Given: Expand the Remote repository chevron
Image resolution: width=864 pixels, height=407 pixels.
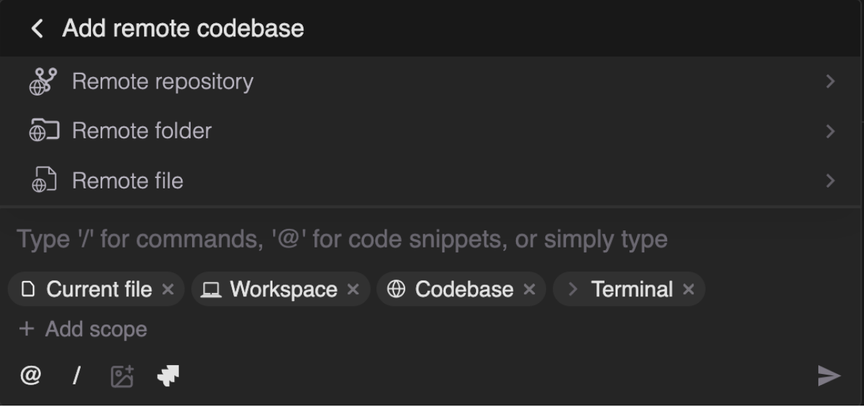Looking at the screenshot, I should coord(830,82).
